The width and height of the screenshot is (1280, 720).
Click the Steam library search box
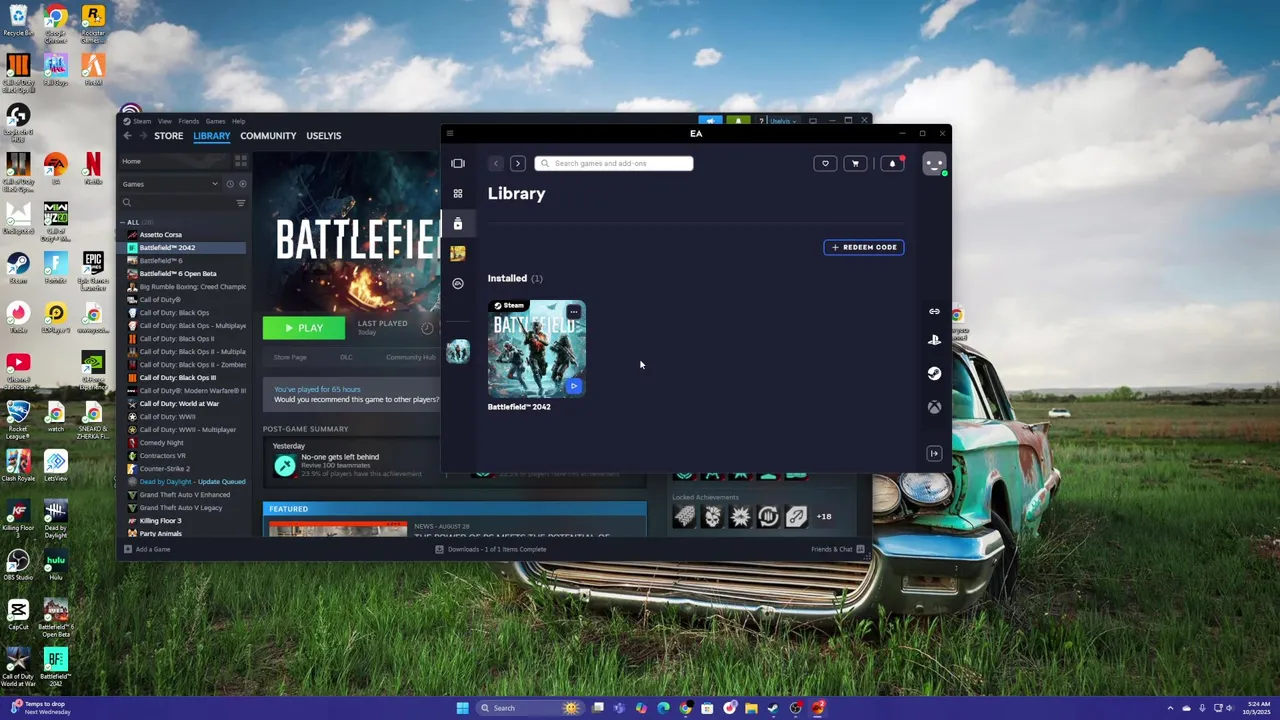click(177, 203)
